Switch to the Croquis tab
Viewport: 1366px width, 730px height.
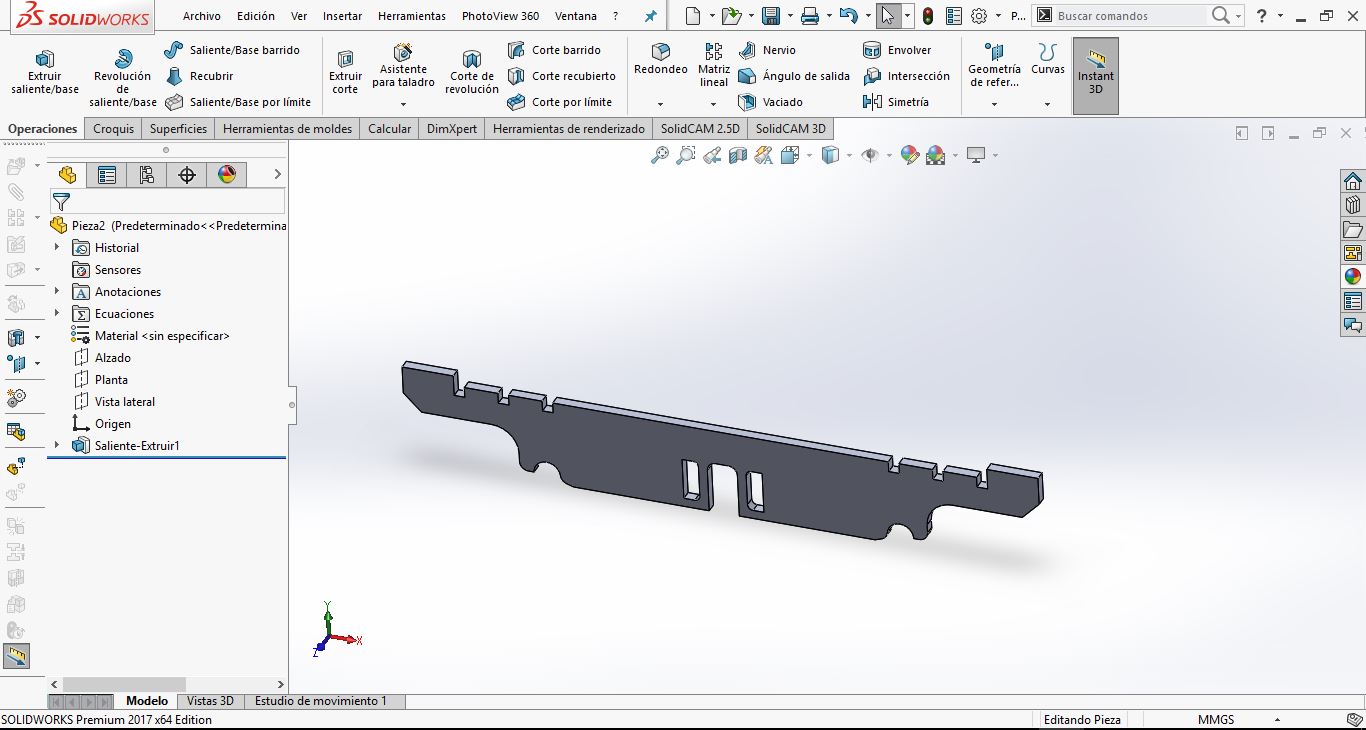point(113,129)
